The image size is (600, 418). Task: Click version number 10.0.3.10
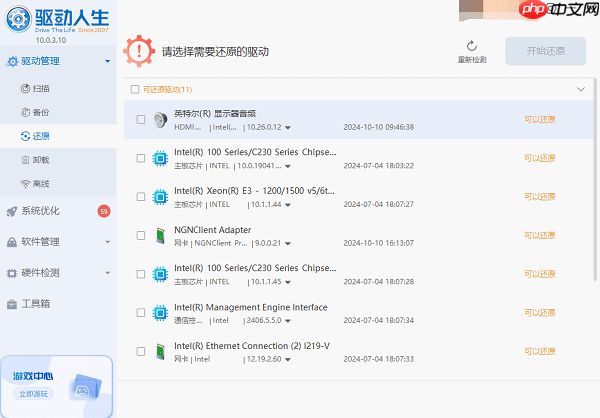(51, 40)
